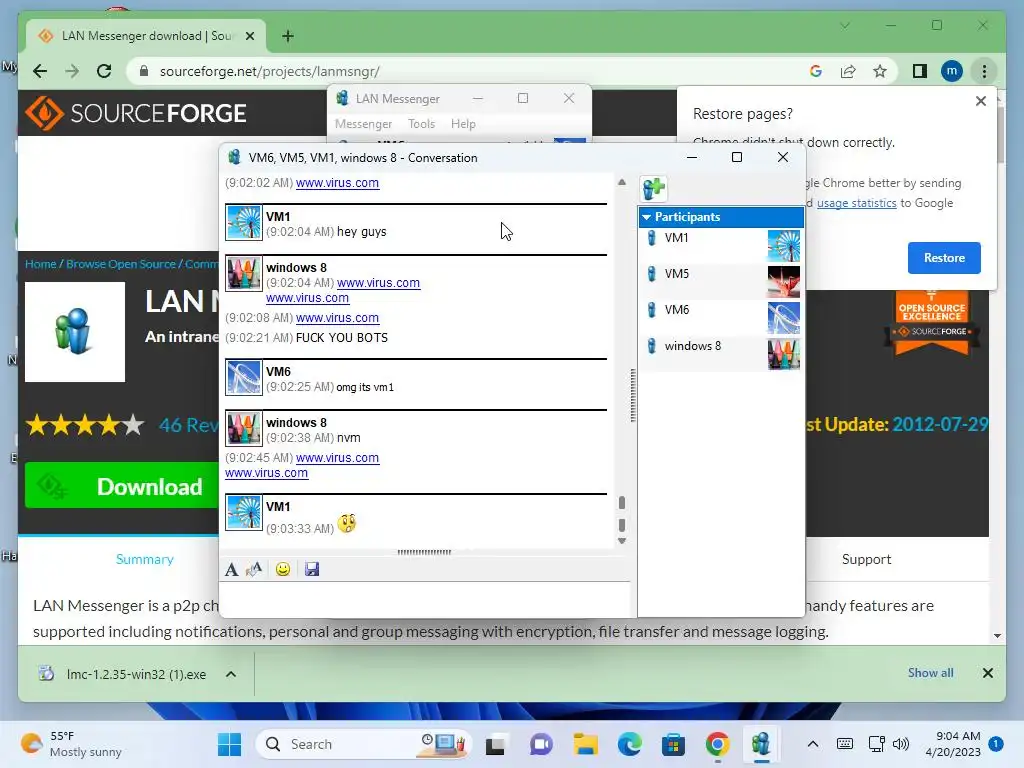Open File Explorer from taskbar
This screenshot has width=1024, height=768.
tap(585, 744)
